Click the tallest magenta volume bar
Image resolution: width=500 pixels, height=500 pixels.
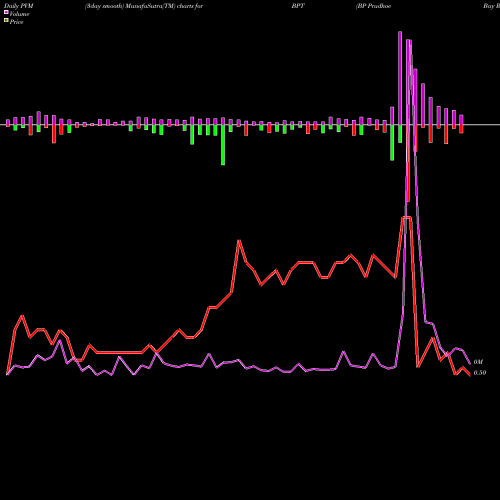(400, 78)
